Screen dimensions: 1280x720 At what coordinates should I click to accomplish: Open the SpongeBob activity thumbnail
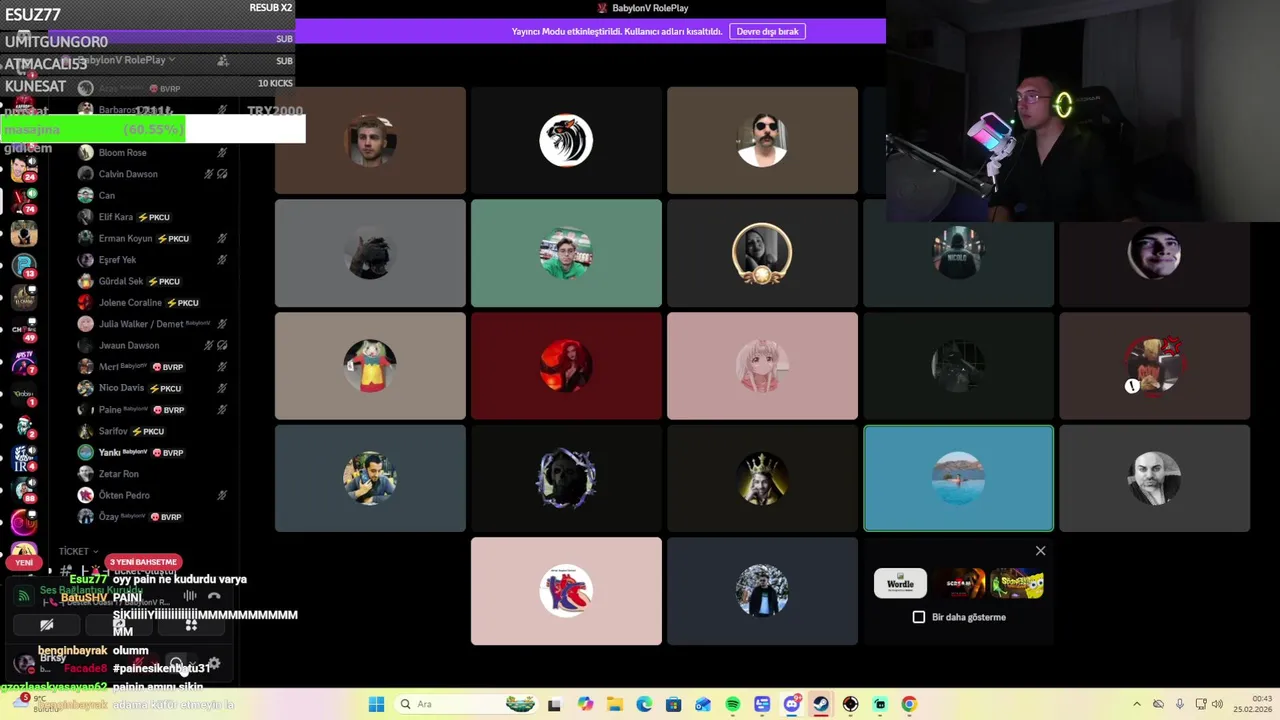[x=1018, y=583]
